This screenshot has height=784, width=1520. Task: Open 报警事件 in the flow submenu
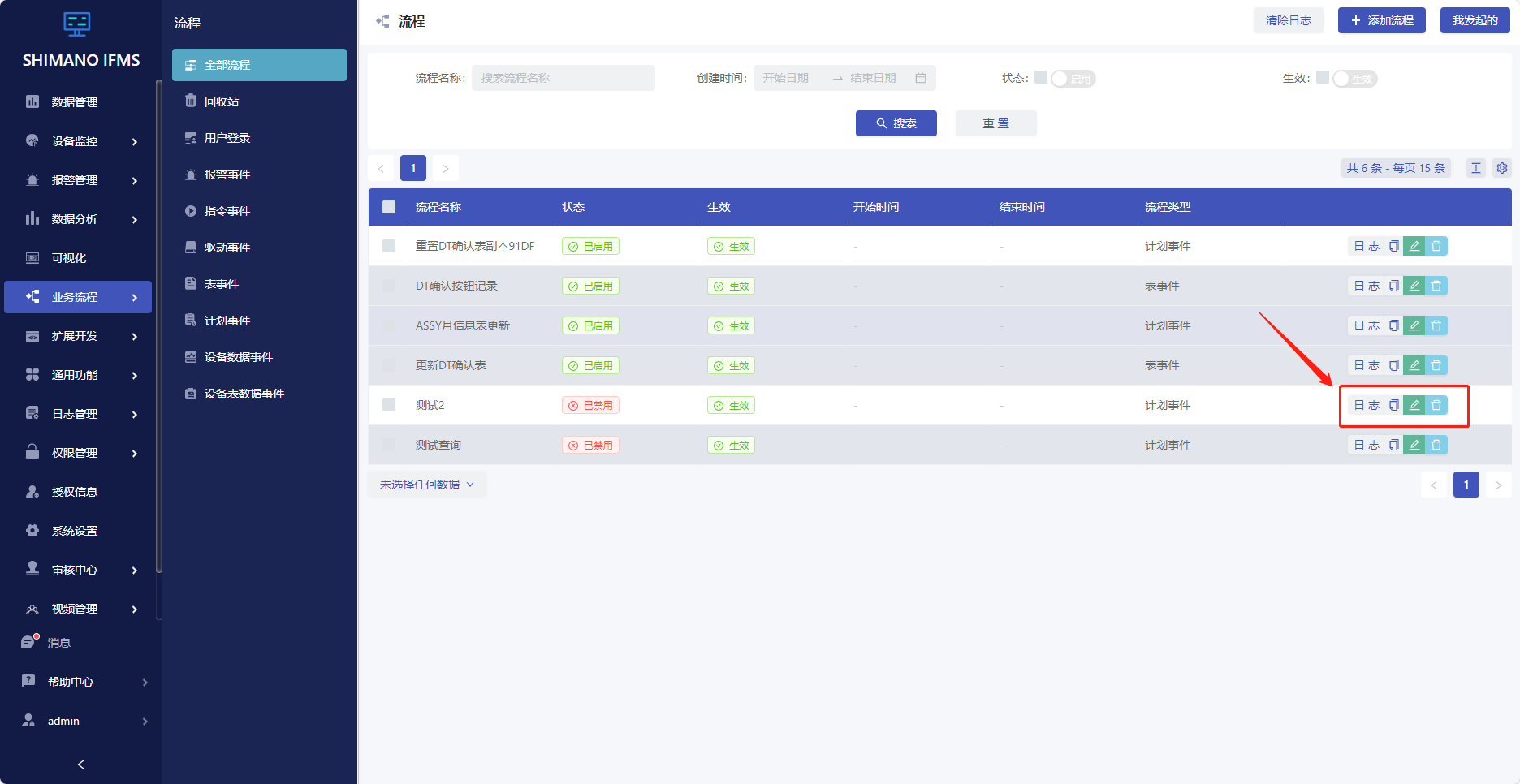pyautogui.click(x=259, y=174)
